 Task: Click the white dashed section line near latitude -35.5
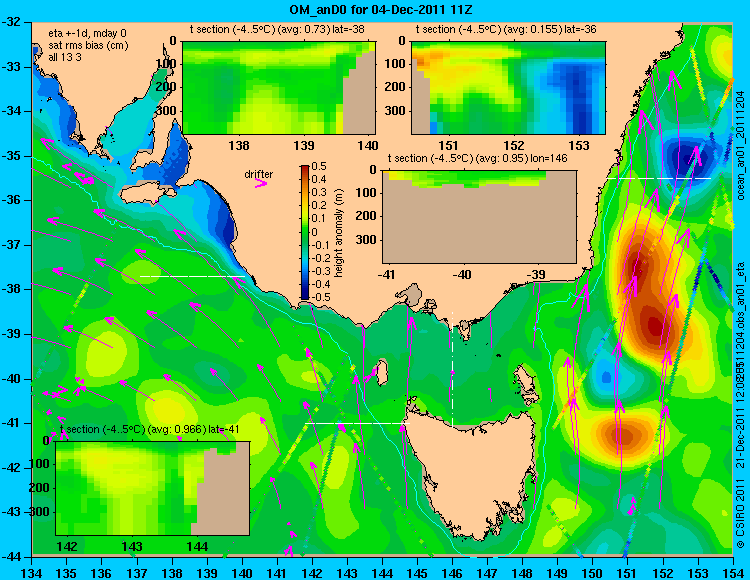point(659,178)
